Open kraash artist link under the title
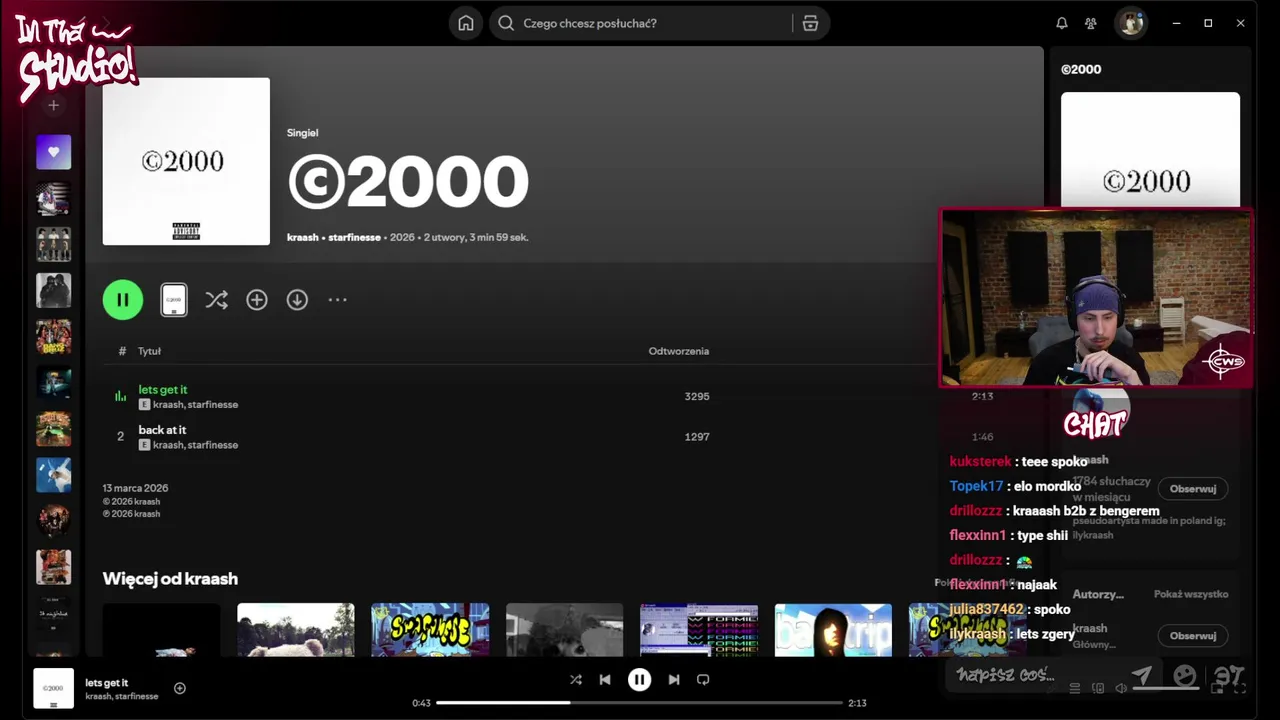Viewport: 1280px width, 720px height. tap(302, 238)
